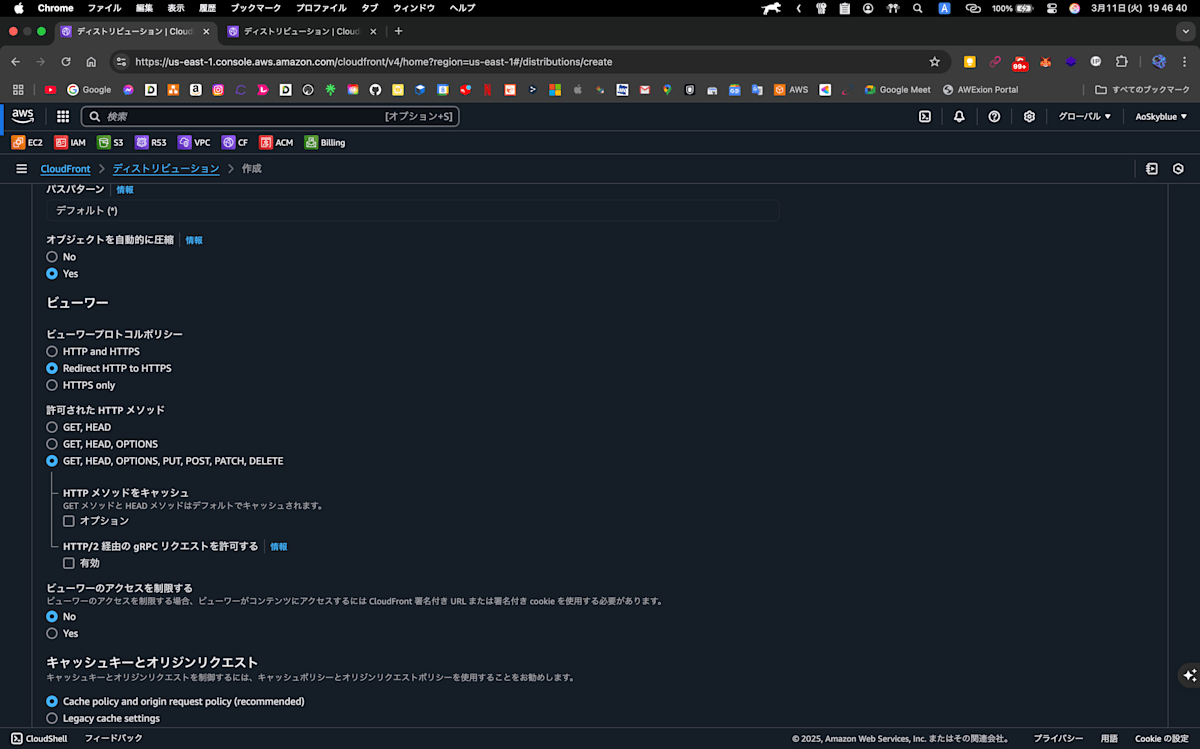The height and width of the screenshot is (749, 1200).
Task: Open the CloudShell icon in top bar
Action: (925, 116)
